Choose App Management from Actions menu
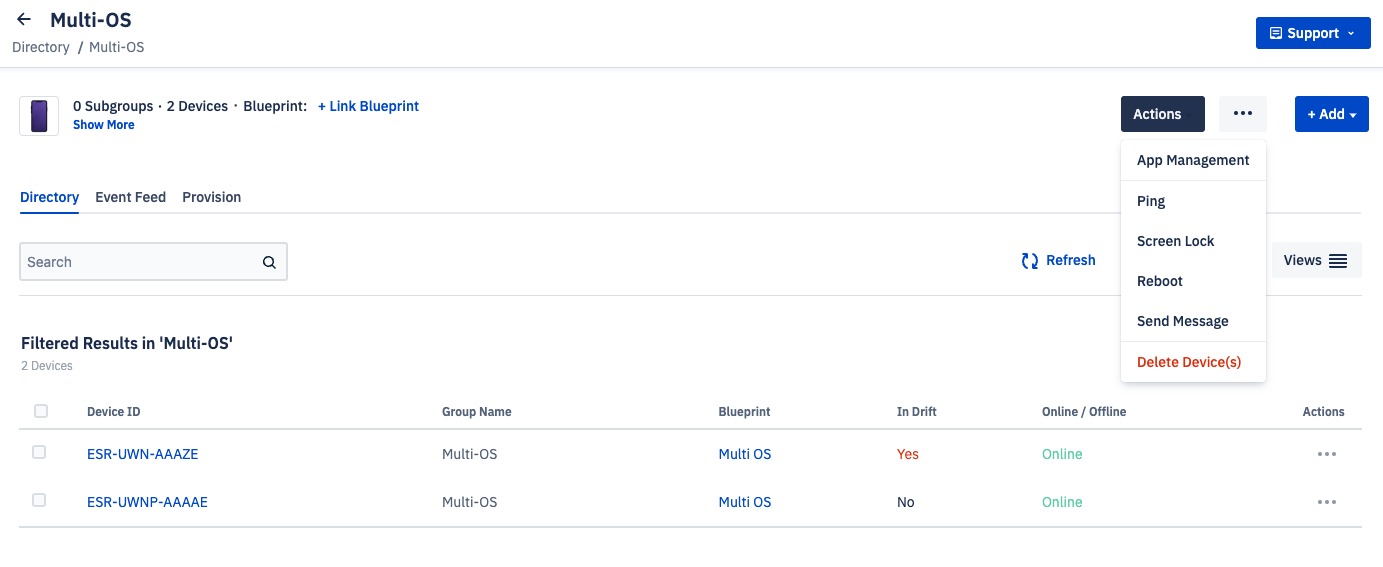The image size is (1383, 567). click(1193, 160)
